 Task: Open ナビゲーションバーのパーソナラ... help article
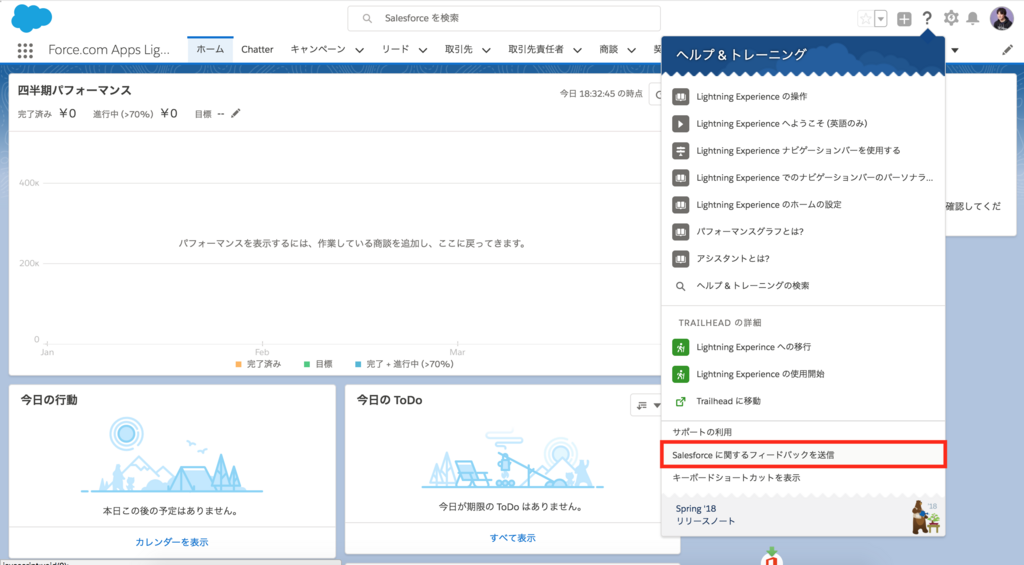click(814, 178)
